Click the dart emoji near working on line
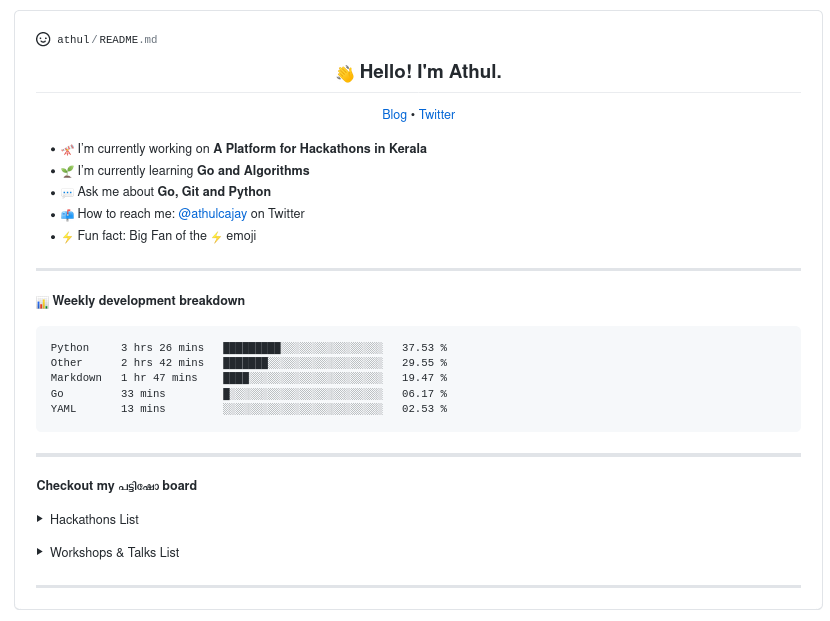Image resolution: width=830 pixels, height=621 pixels. (x=66, y=148)
